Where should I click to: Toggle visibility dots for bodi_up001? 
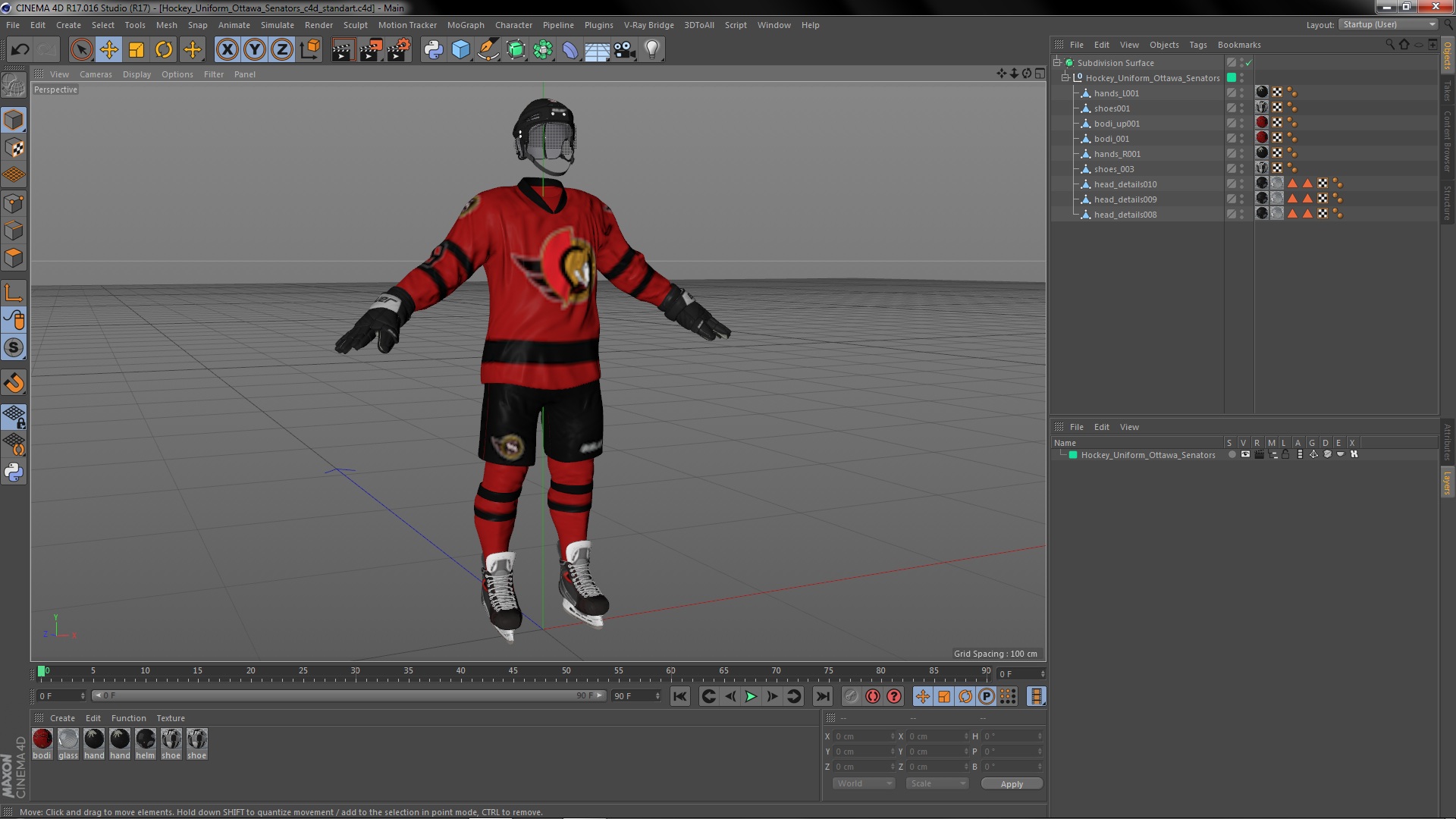[x=1241, y=124]
